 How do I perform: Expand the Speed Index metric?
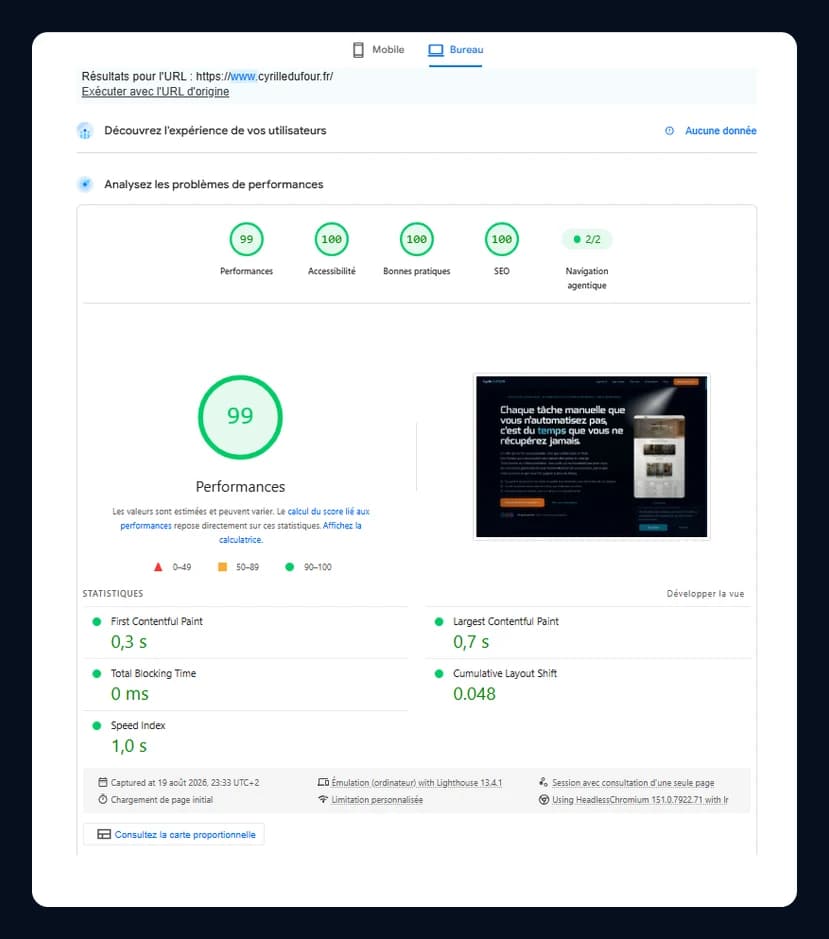click(246, 737)
